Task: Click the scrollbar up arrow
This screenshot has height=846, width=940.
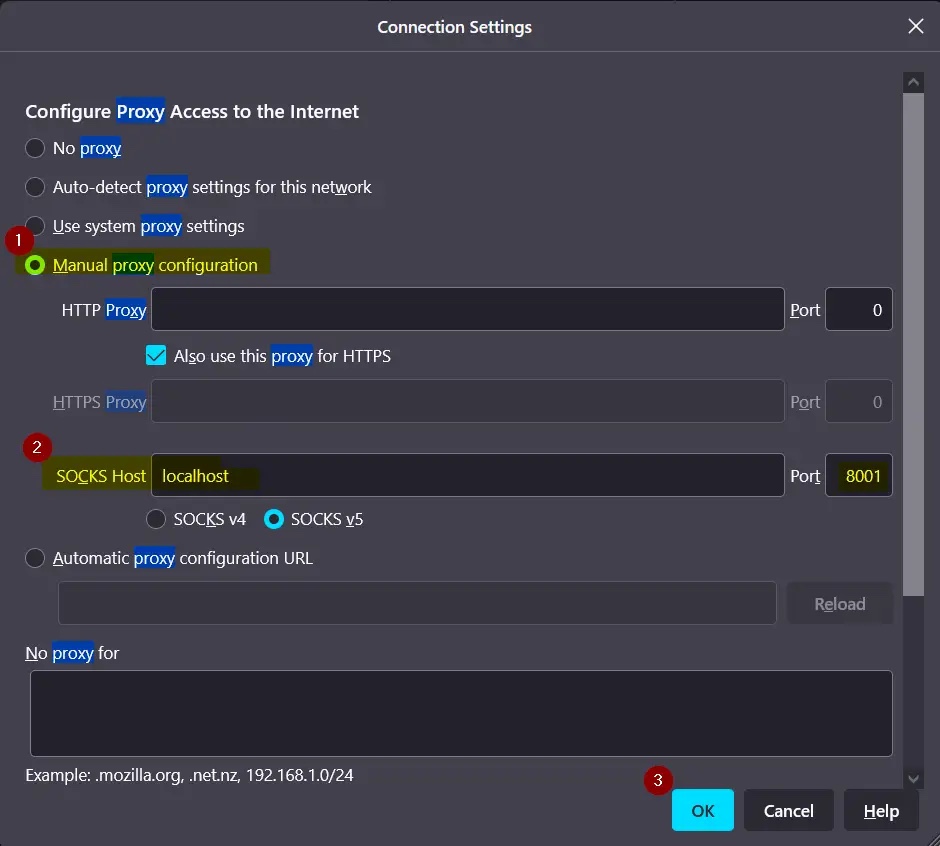Action: (913, 83)
